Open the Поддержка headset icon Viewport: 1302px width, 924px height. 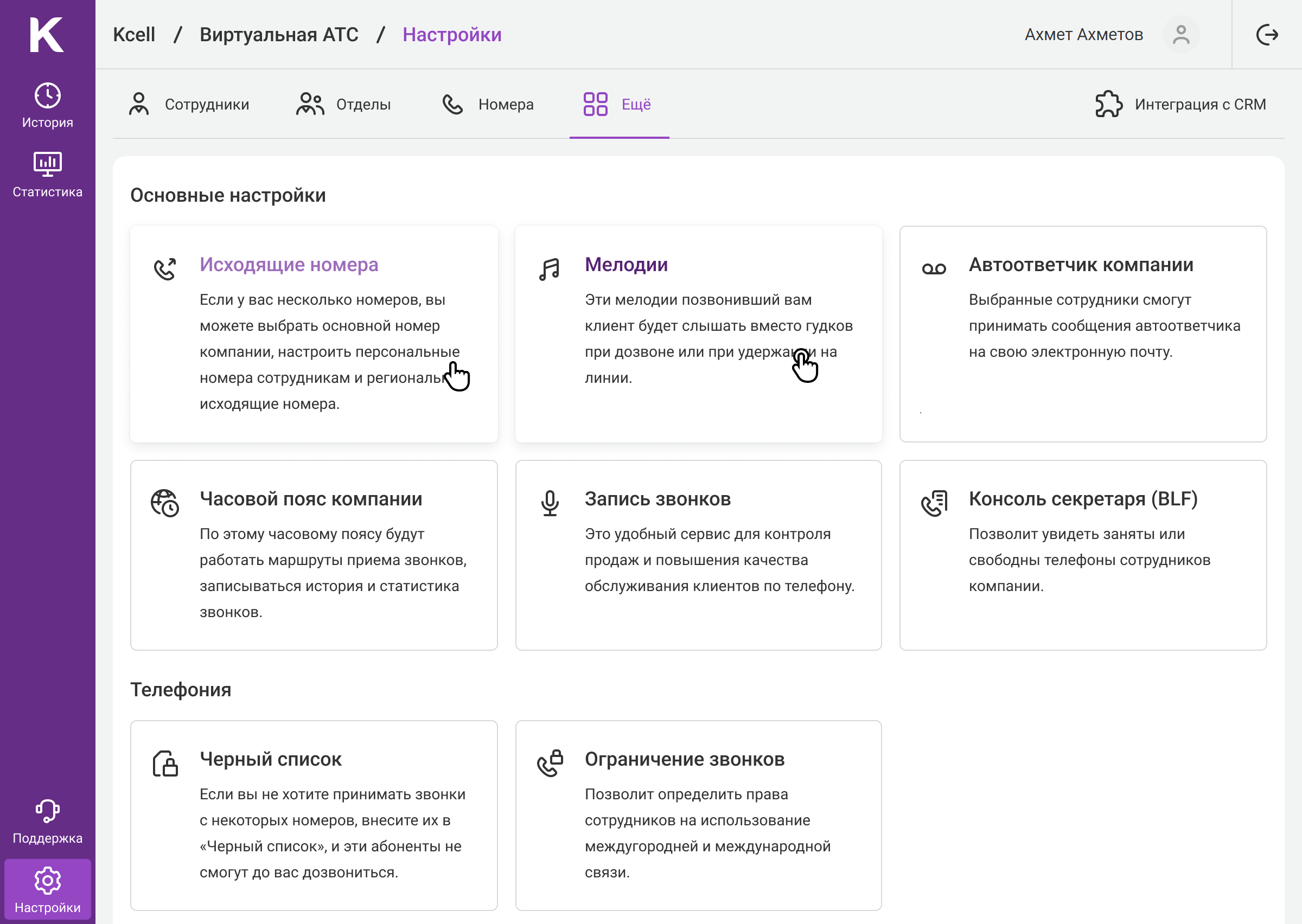coord(48,811)
